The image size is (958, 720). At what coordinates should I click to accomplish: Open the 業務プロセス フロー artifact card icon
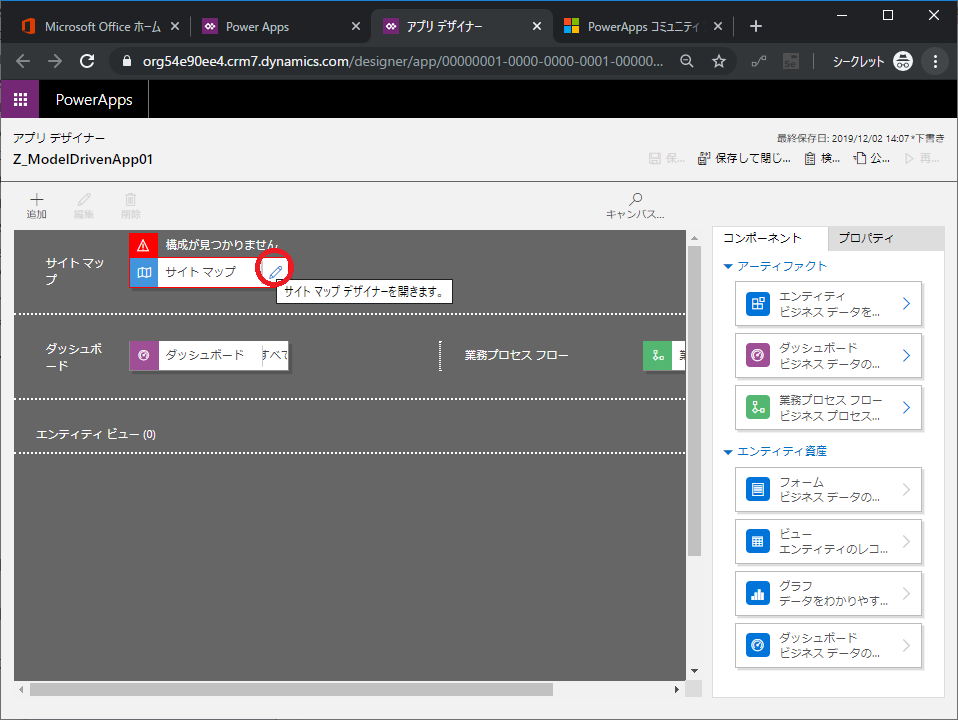(758, 408)
